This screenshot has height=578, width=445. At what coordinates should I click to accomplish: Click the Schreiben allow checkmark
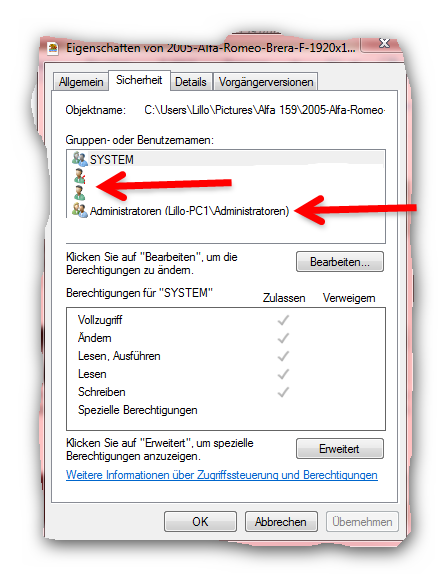click(x=283, y=392)
